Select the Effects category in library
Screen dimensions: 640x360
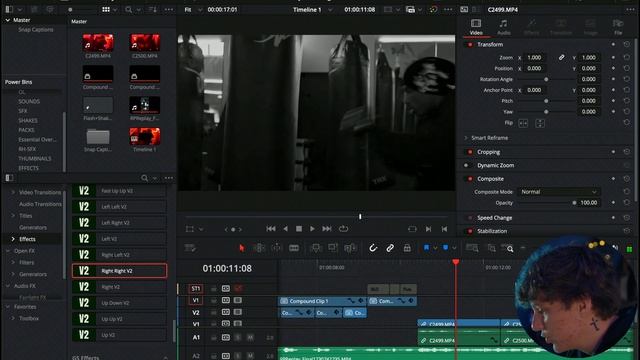pyautogui.click(x=27, y=239)
